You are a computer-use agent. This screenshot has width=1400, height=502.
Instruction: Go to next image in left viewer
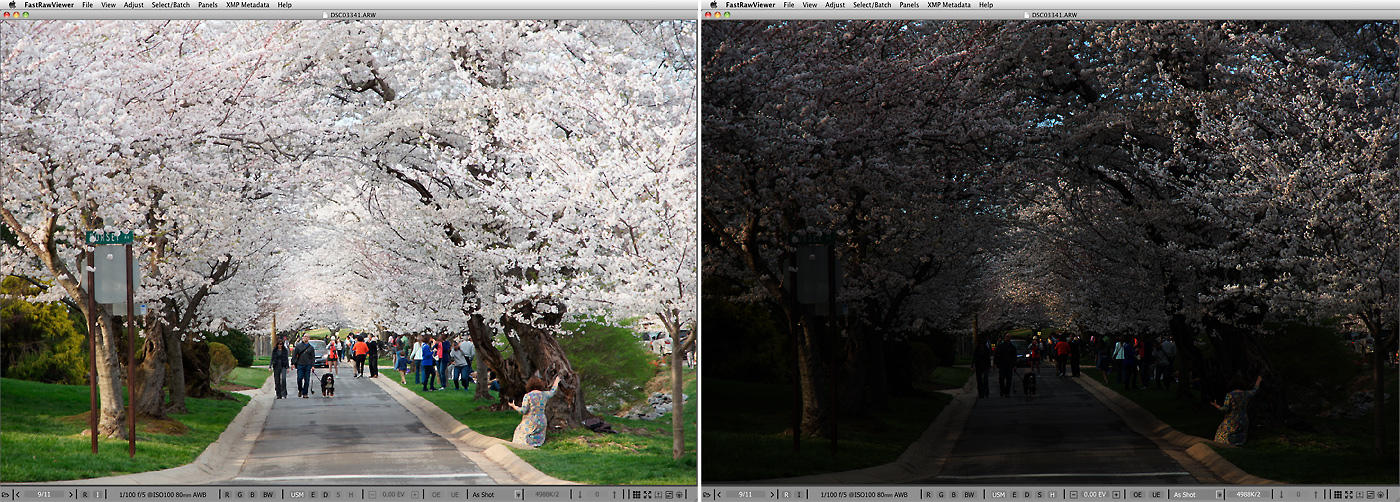click(69, 494)
